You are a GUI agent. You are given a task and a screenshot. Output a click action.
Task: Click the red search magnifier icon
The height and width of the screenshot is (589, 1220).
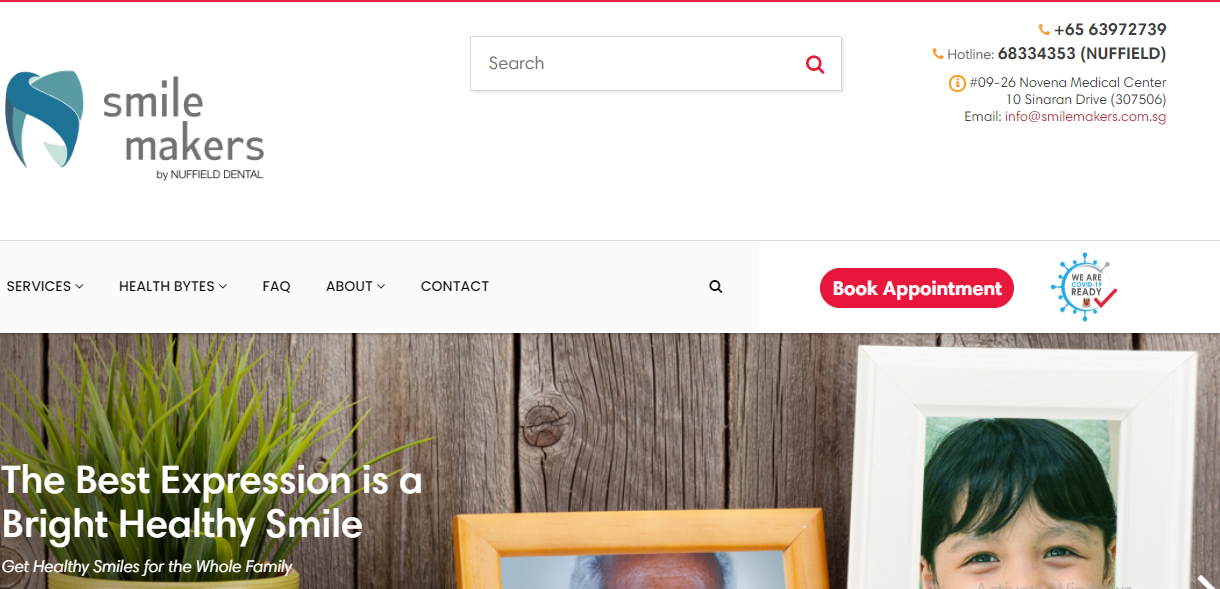click(815, 64)
